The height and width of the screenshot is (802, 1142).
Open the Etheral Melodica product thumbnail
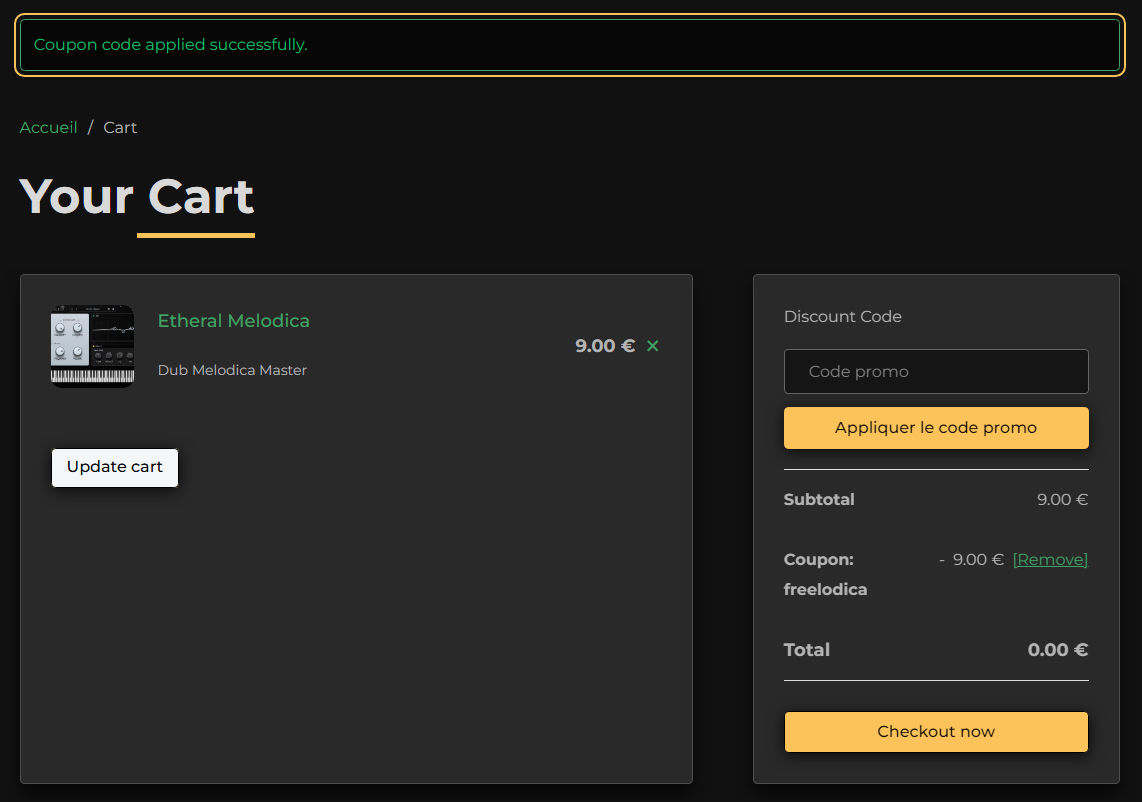pyautogui.click(x=92, y=346)
